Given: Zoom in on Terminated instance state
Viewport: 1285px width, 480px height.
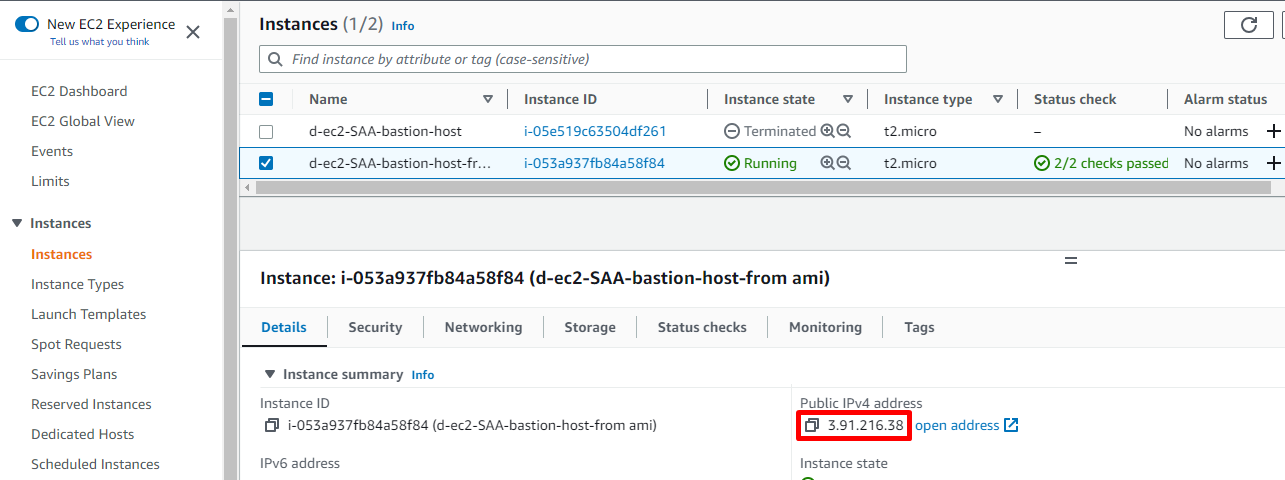Looking at the screenshot, I should (x=827, y=131).
